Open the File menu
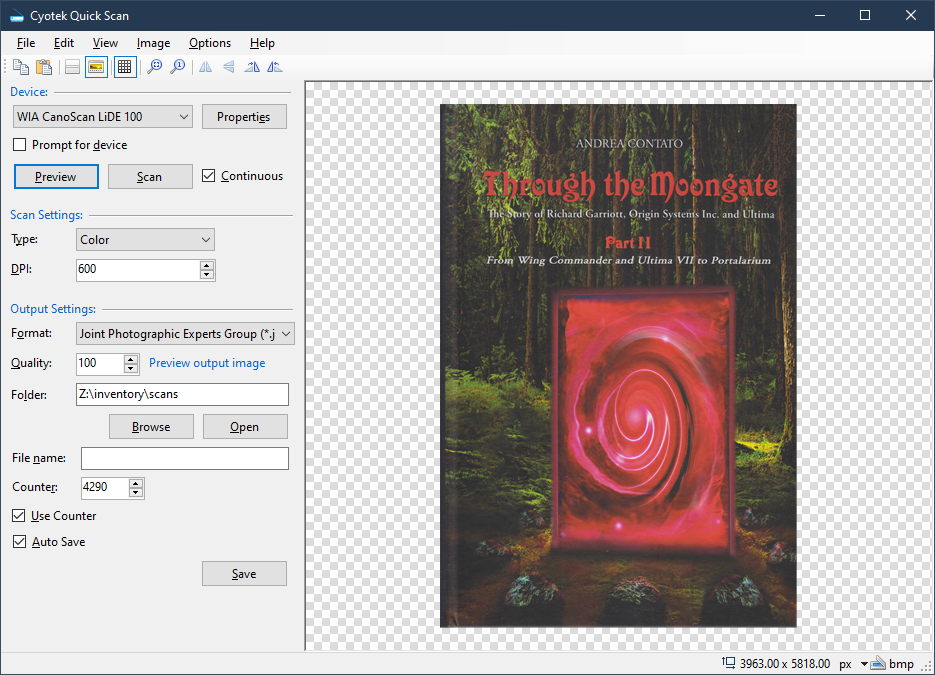The width and height of the screenshot is (935, 675). [x=26, y=43]
